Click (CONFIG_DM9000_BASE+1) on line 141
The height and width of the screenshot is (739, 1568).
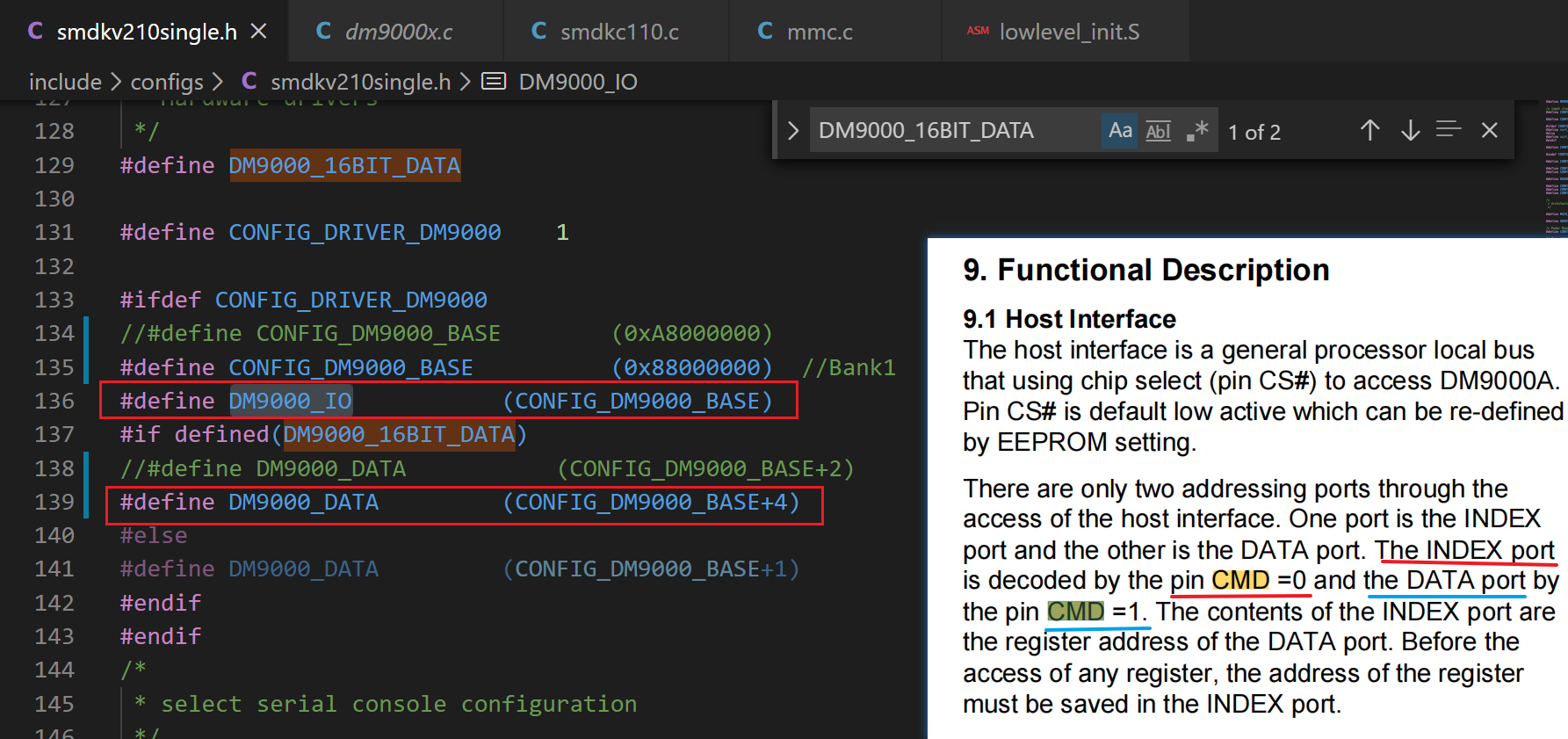pos(651,569)
